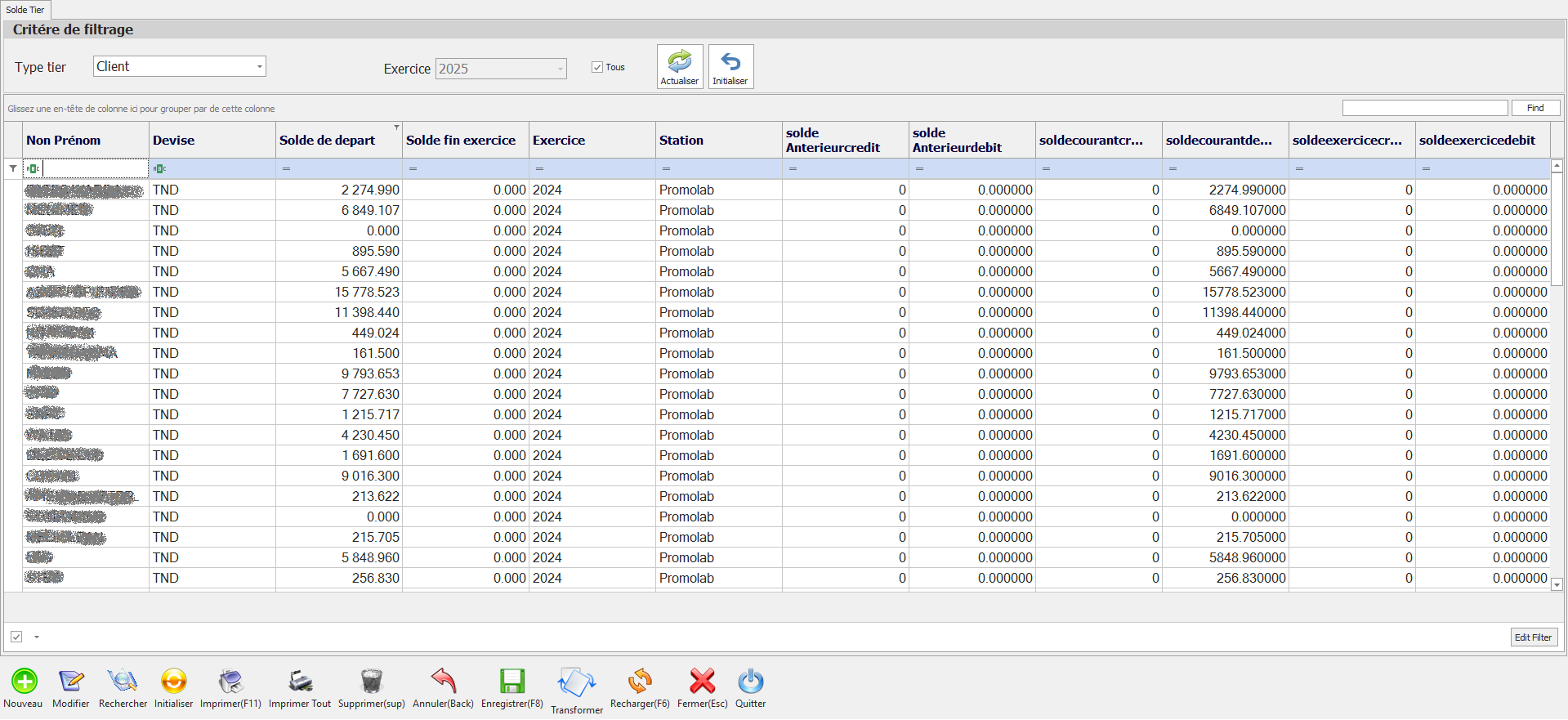Click the Nouveau green plus icon
The width and height of the screenshot is (1568, 720).
(x=24, y=681)
